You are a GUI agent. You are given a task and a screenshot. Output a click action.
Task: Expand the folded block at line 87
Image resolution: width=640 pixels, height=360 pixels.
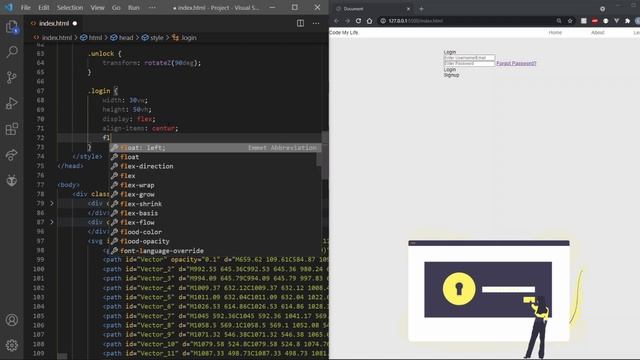(52, 222)
